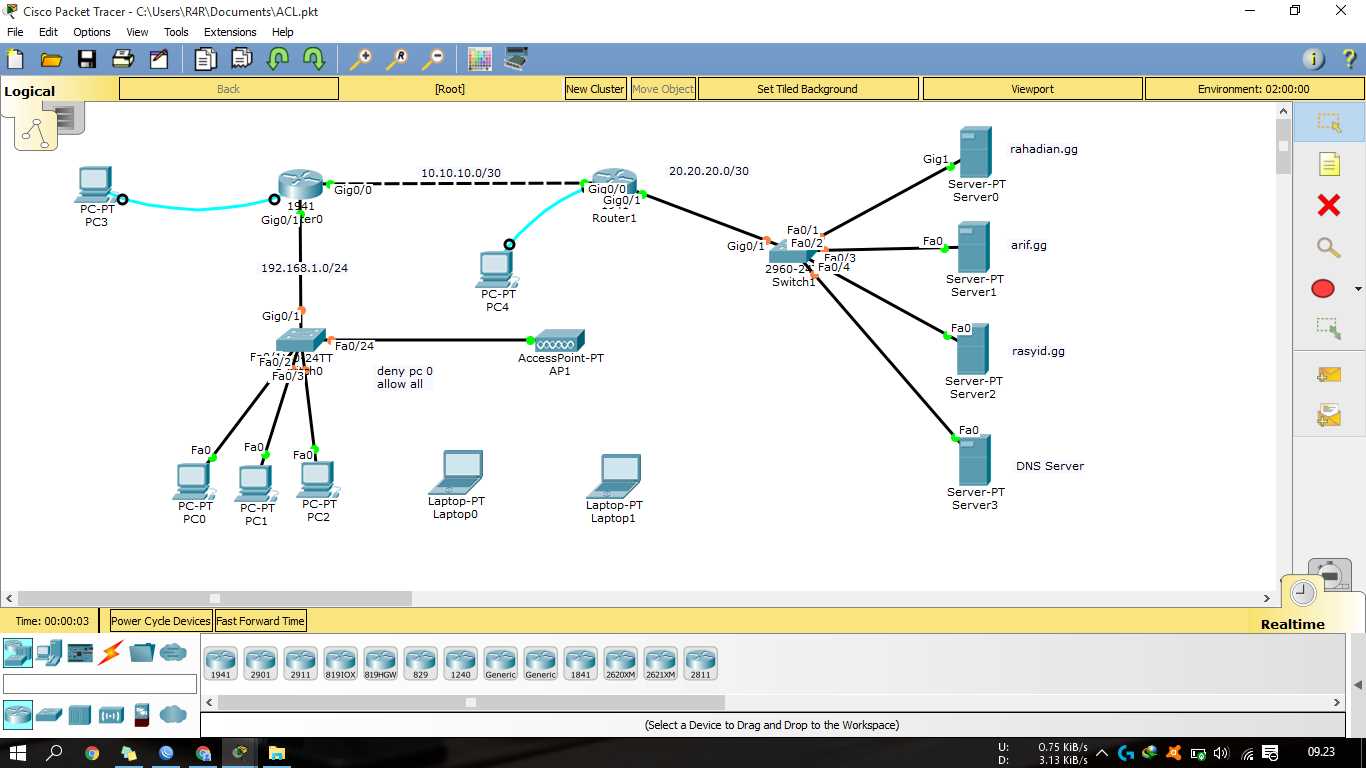Viewport: 1366px width, 768px height.
Task: Reset zoom with the R magnifier
Action: (x=396, y=59)
